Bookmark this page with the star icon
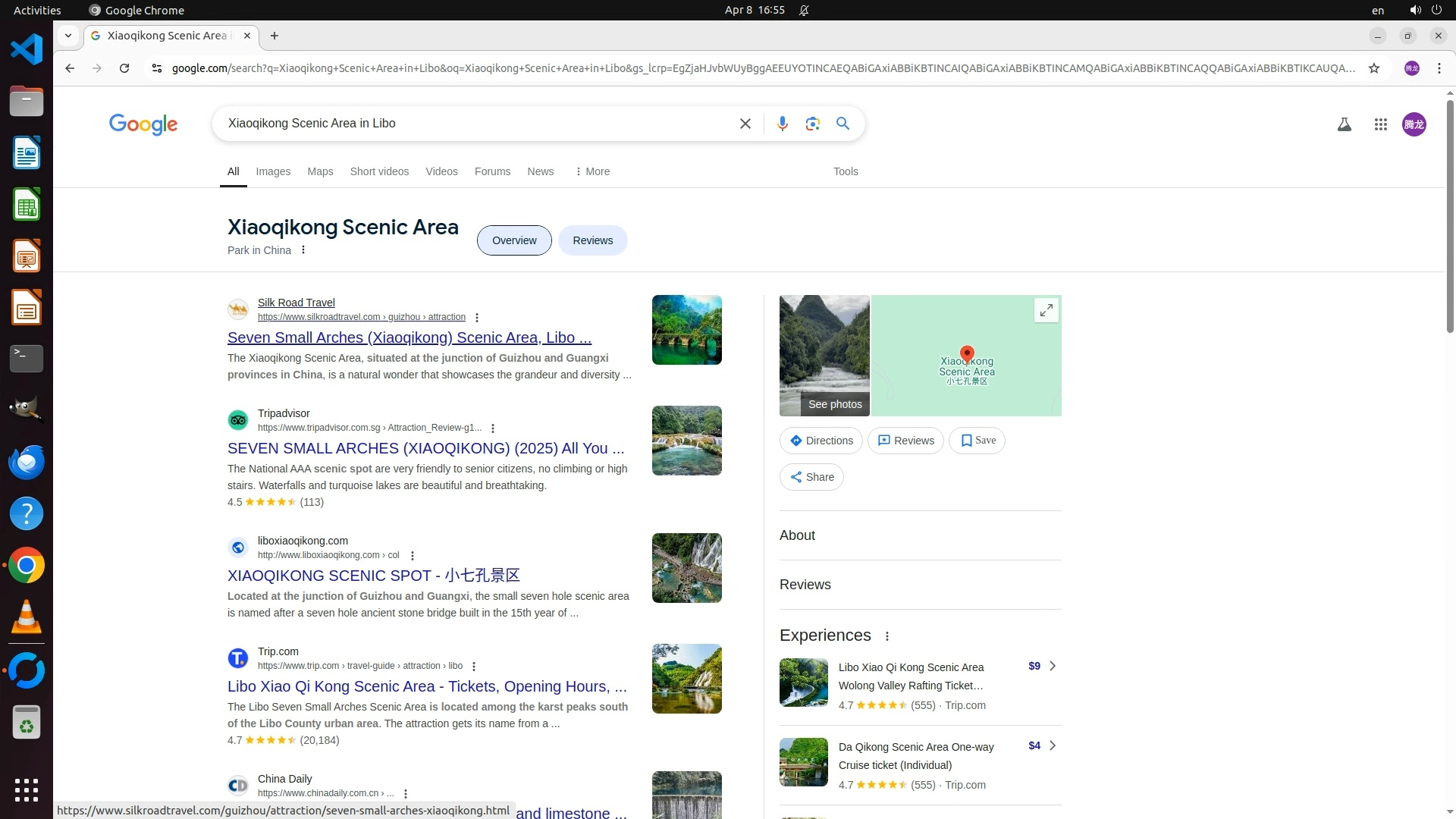 click(1373, 68)
